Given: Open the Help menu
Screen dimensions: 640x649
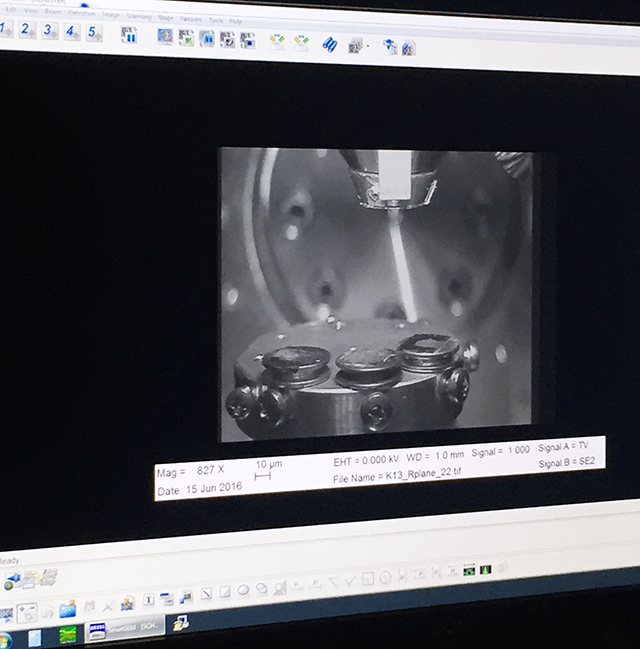Looking at the screenshot, I should point(236,21).
